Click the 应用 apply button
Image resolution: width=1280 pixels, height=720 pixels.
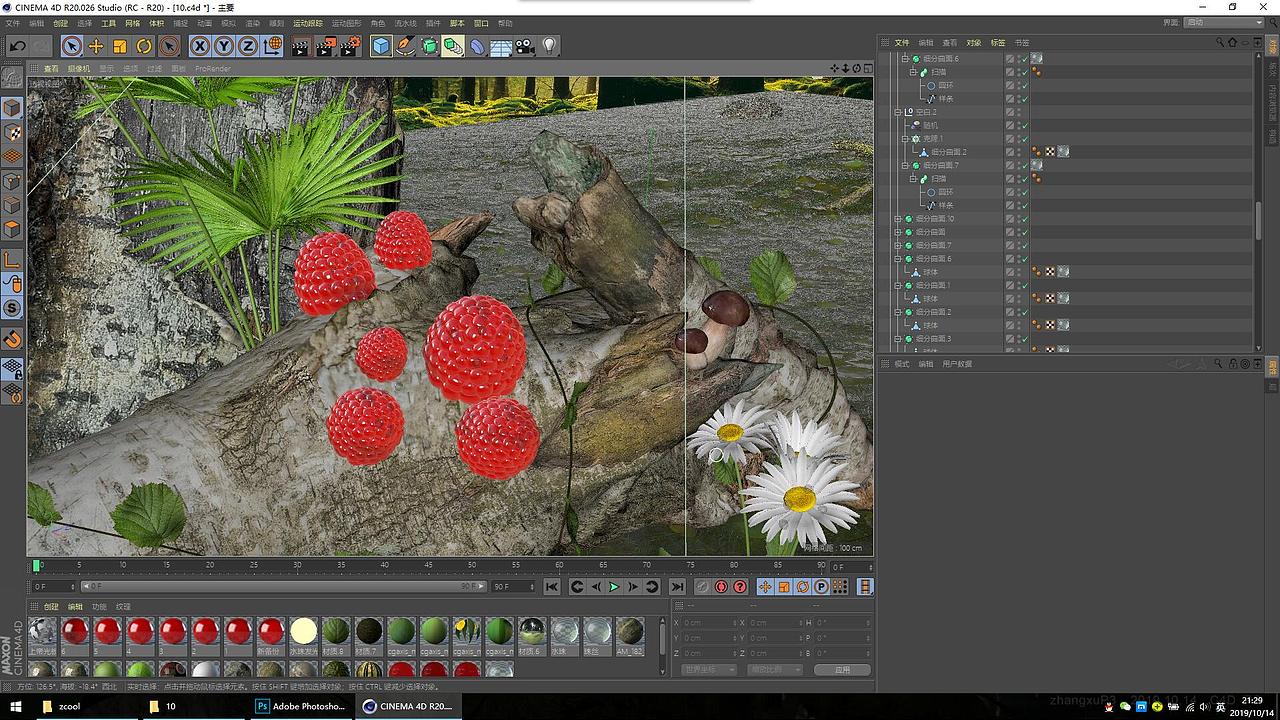[842, 670]
